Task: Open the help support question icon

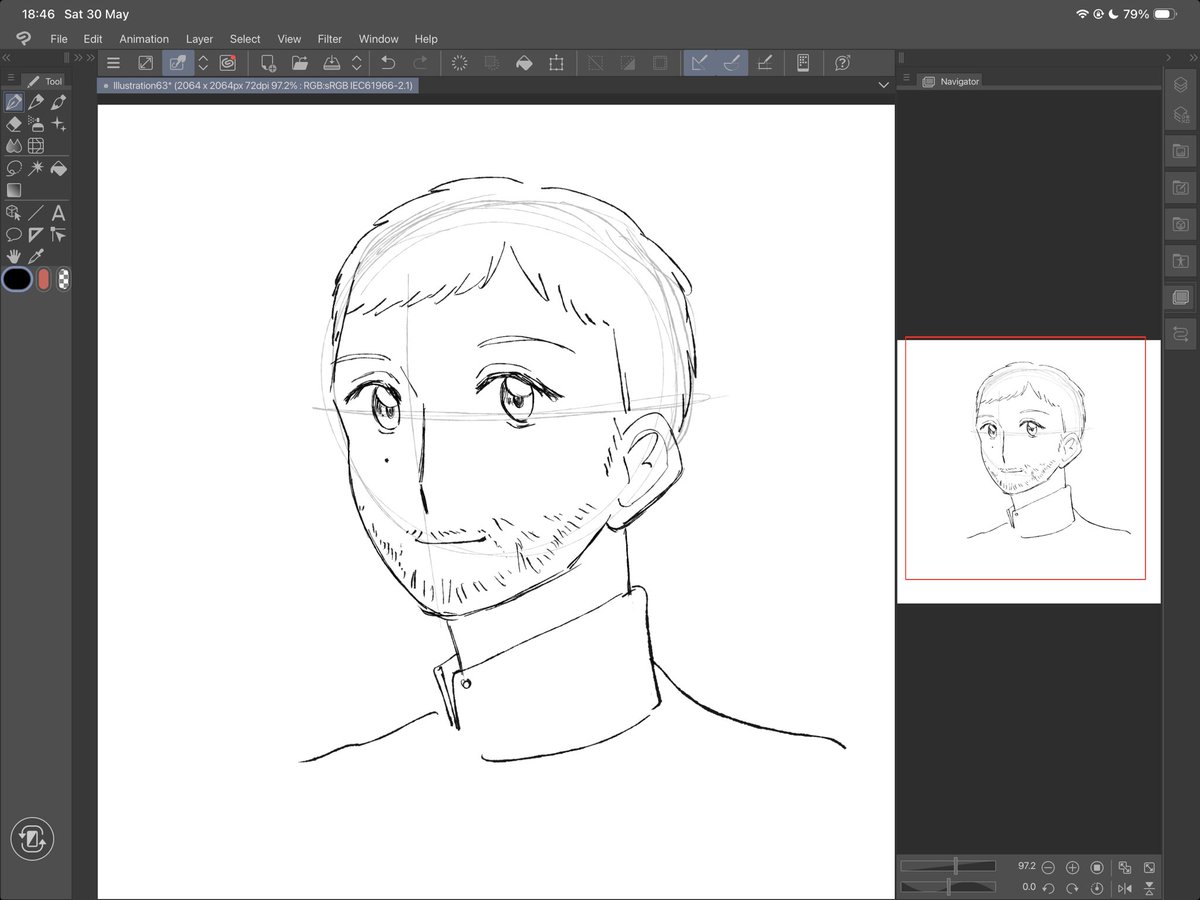Action: (x=842, y=62)
